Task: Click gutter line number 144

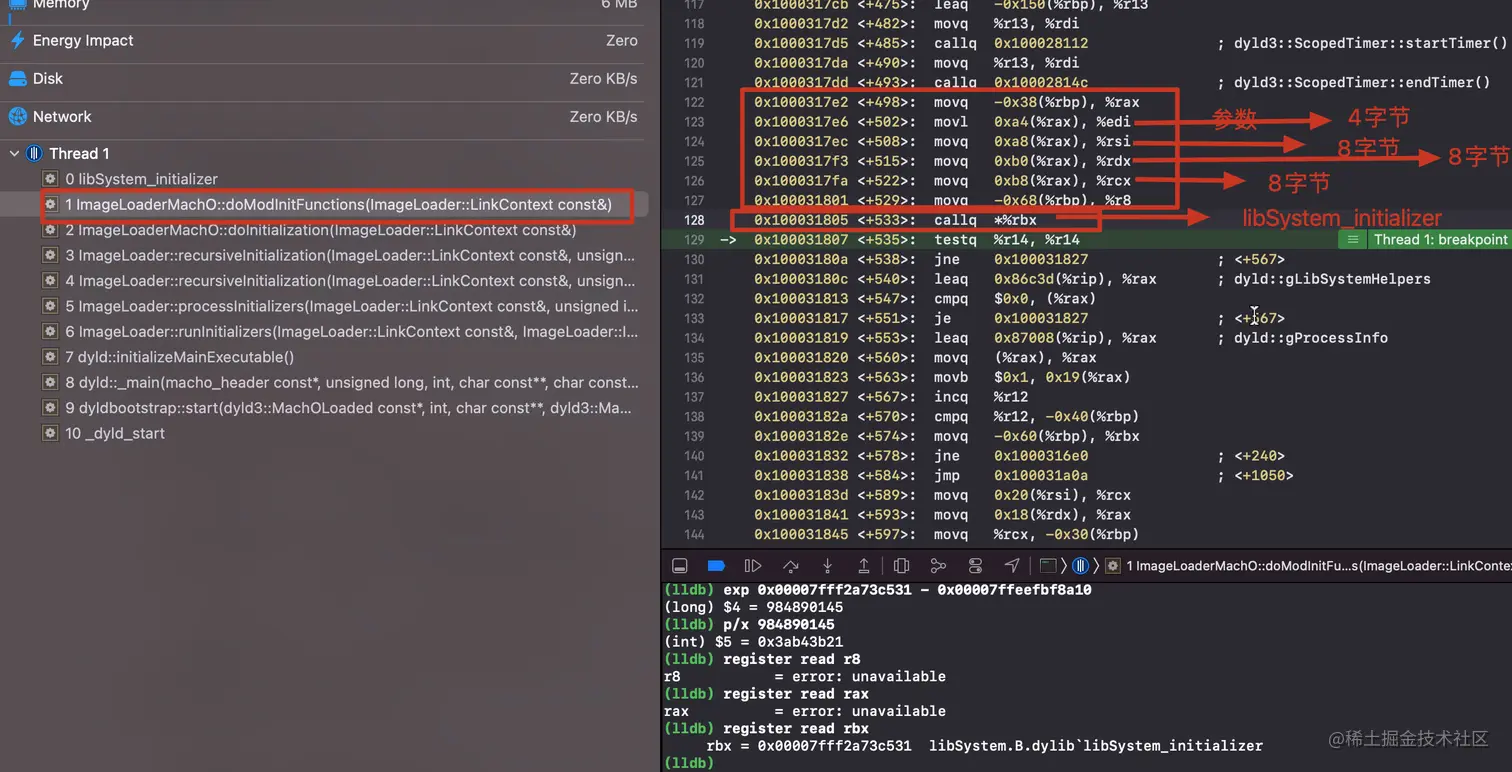Action: [x=694, y=535]
